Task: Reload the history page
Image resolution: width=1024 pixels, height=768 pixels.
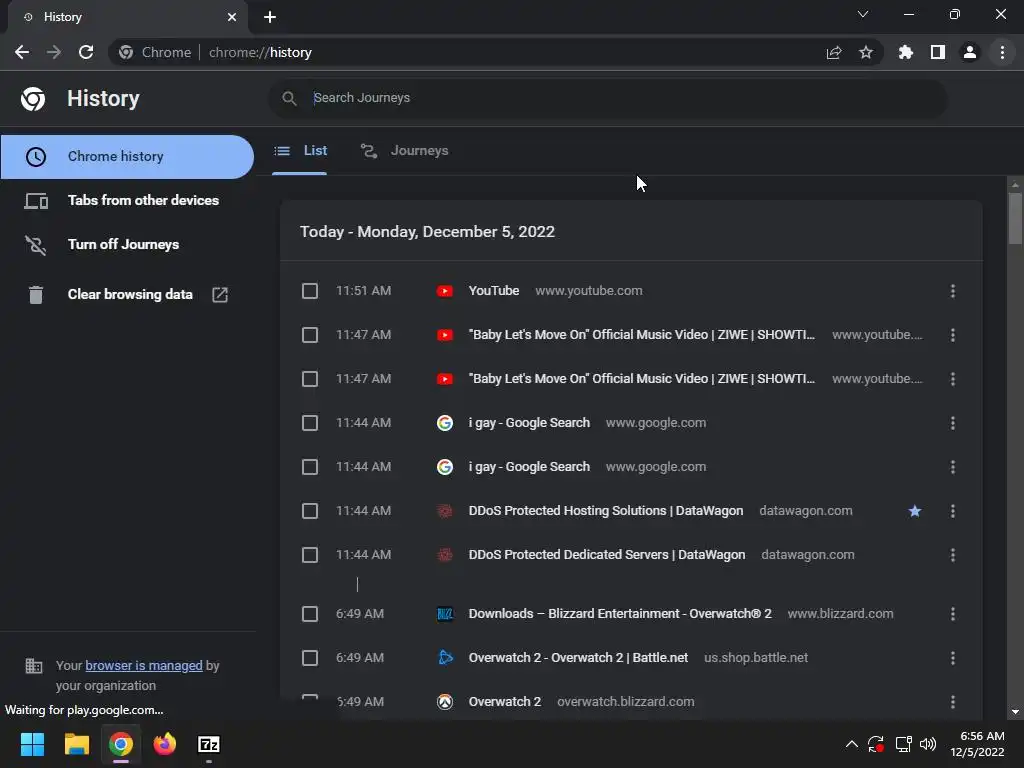Action: point(86,52)
